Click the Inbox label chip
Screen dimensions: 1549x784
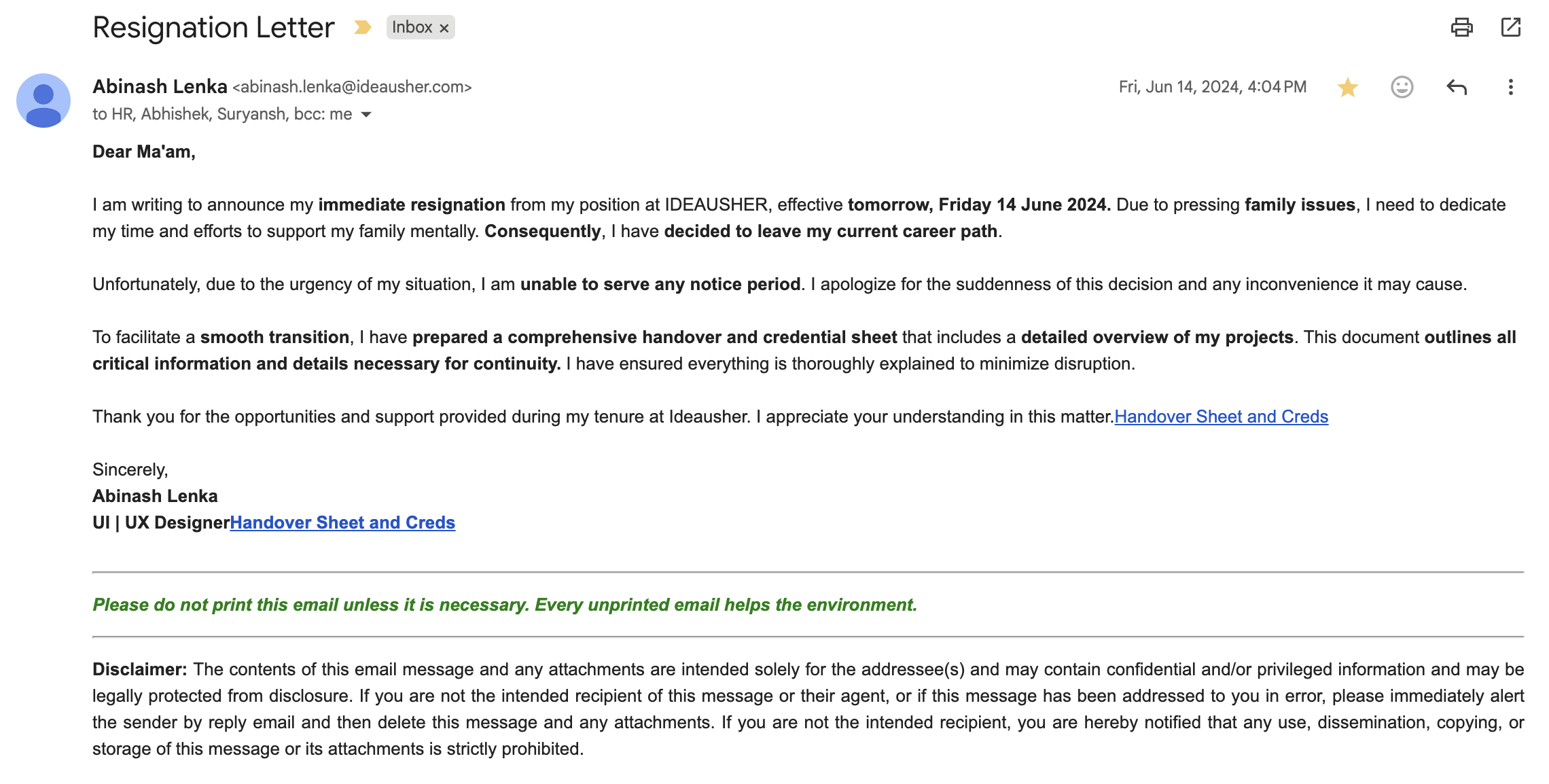(x=412, y=27)
